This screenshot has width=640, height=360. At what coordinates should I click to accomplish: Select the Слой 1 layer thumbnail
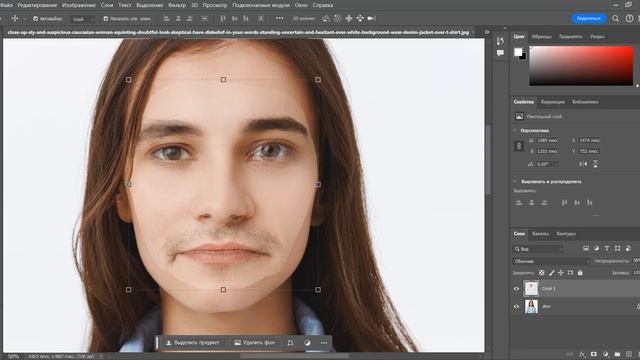coord(531,289)
